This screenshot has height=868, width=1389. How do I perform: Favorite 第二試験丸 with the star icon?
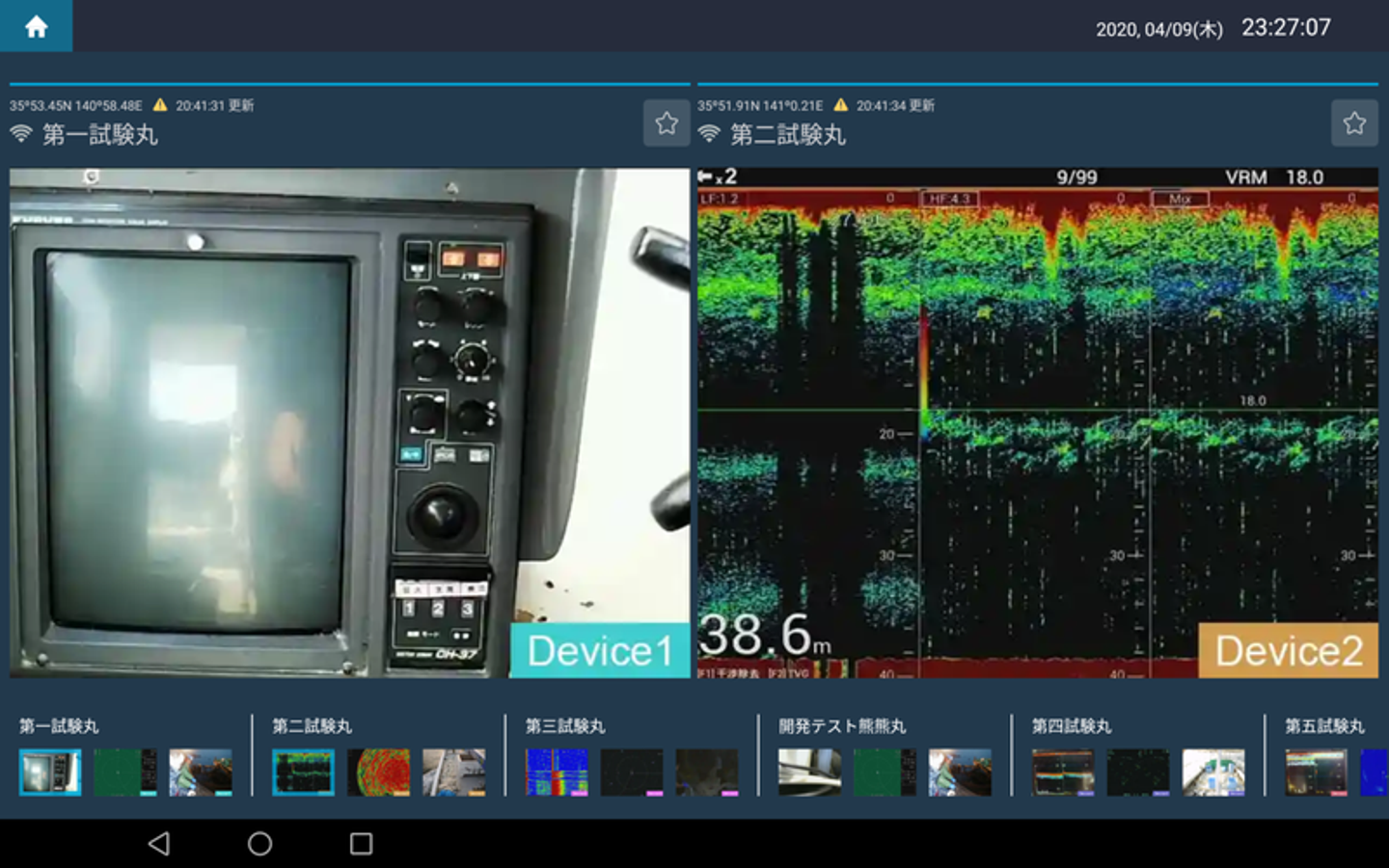(x=1353, y=123)
